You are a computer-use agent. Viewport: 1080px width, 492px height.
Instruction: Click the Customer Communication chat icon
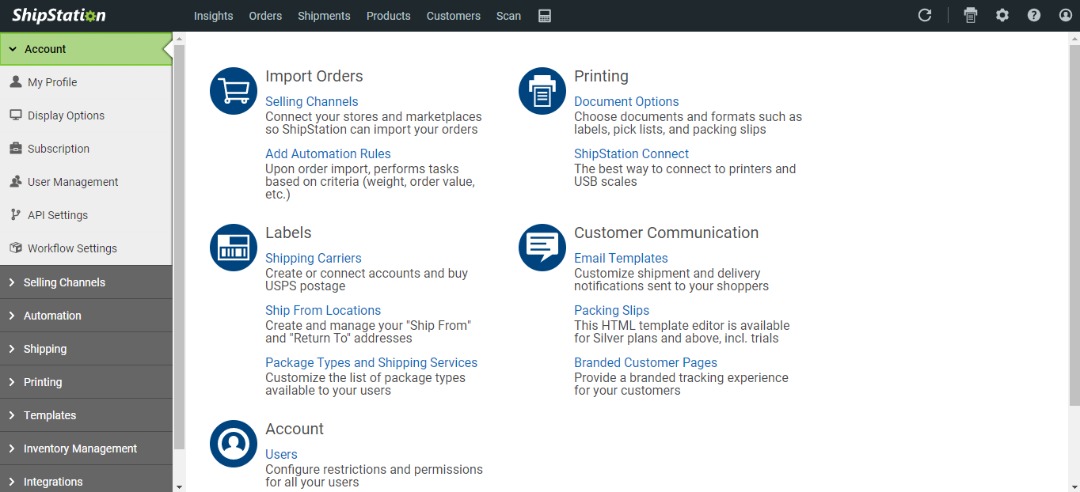542,247
